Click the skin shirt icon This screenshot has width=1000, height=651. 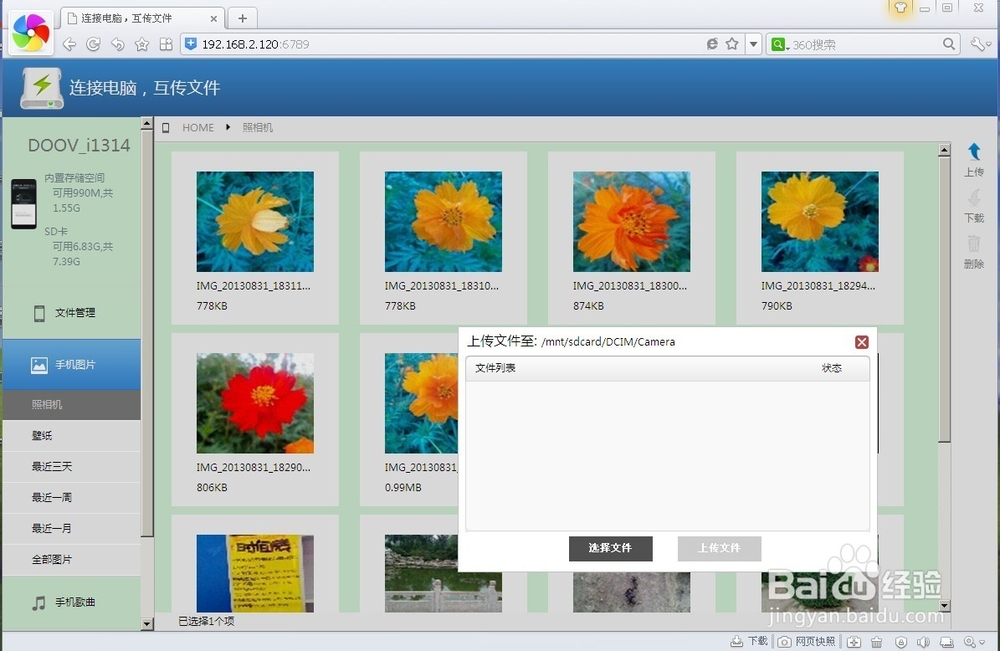[901, 8]
